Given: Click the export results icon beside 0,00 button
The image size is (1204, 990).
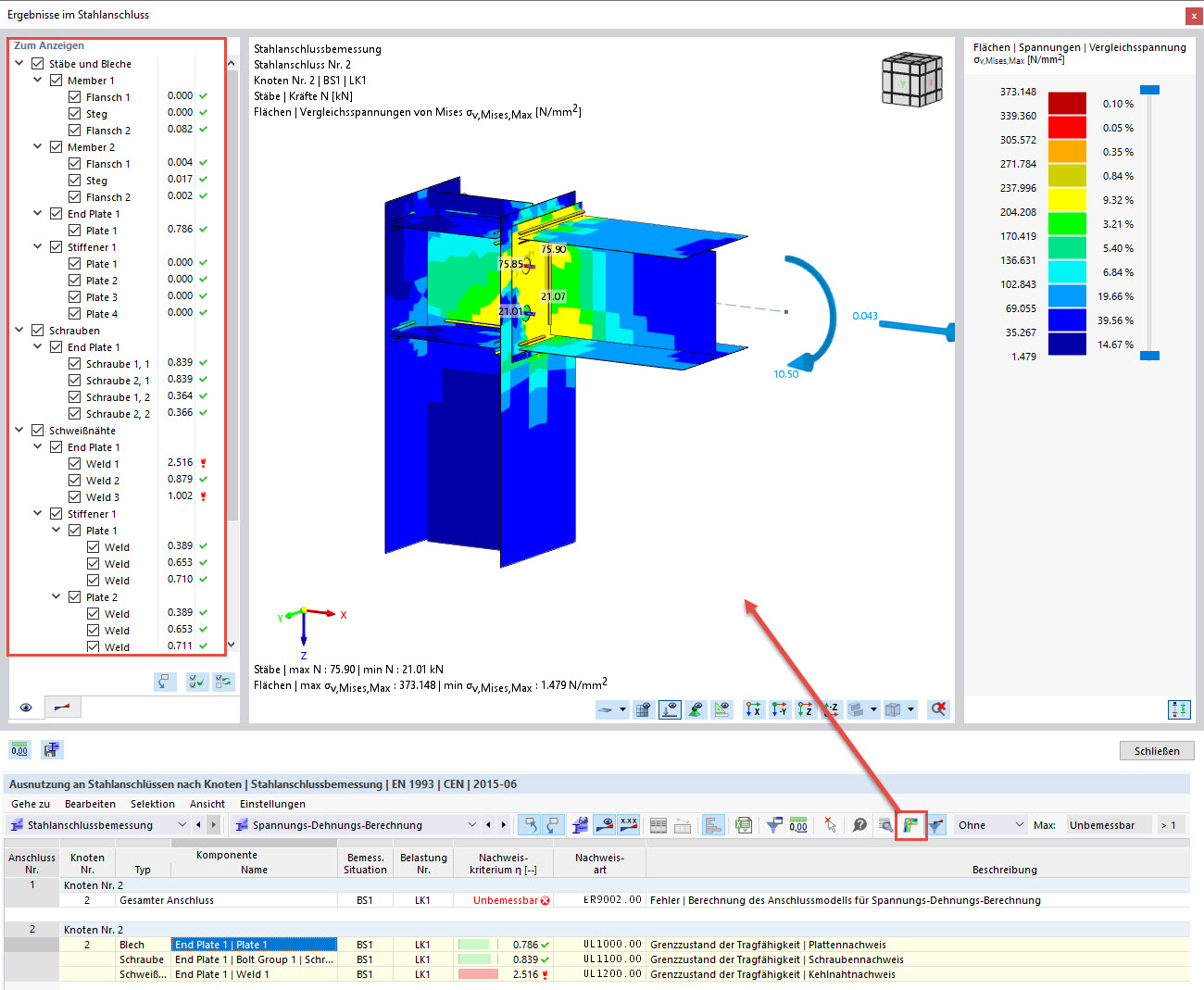Looking at the screenshot, I should coord(52,749).
